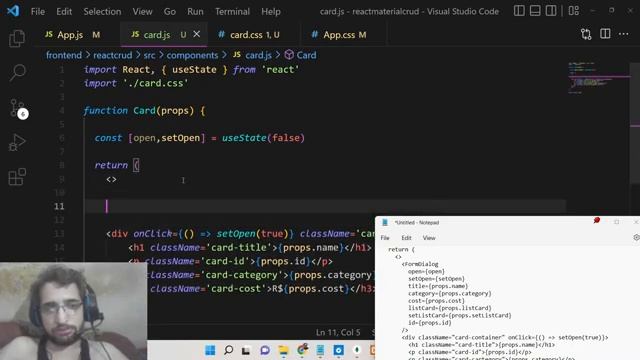
Task: Expand 'frontend' breadcrumb folder
Action: click(x=64, y=55)
